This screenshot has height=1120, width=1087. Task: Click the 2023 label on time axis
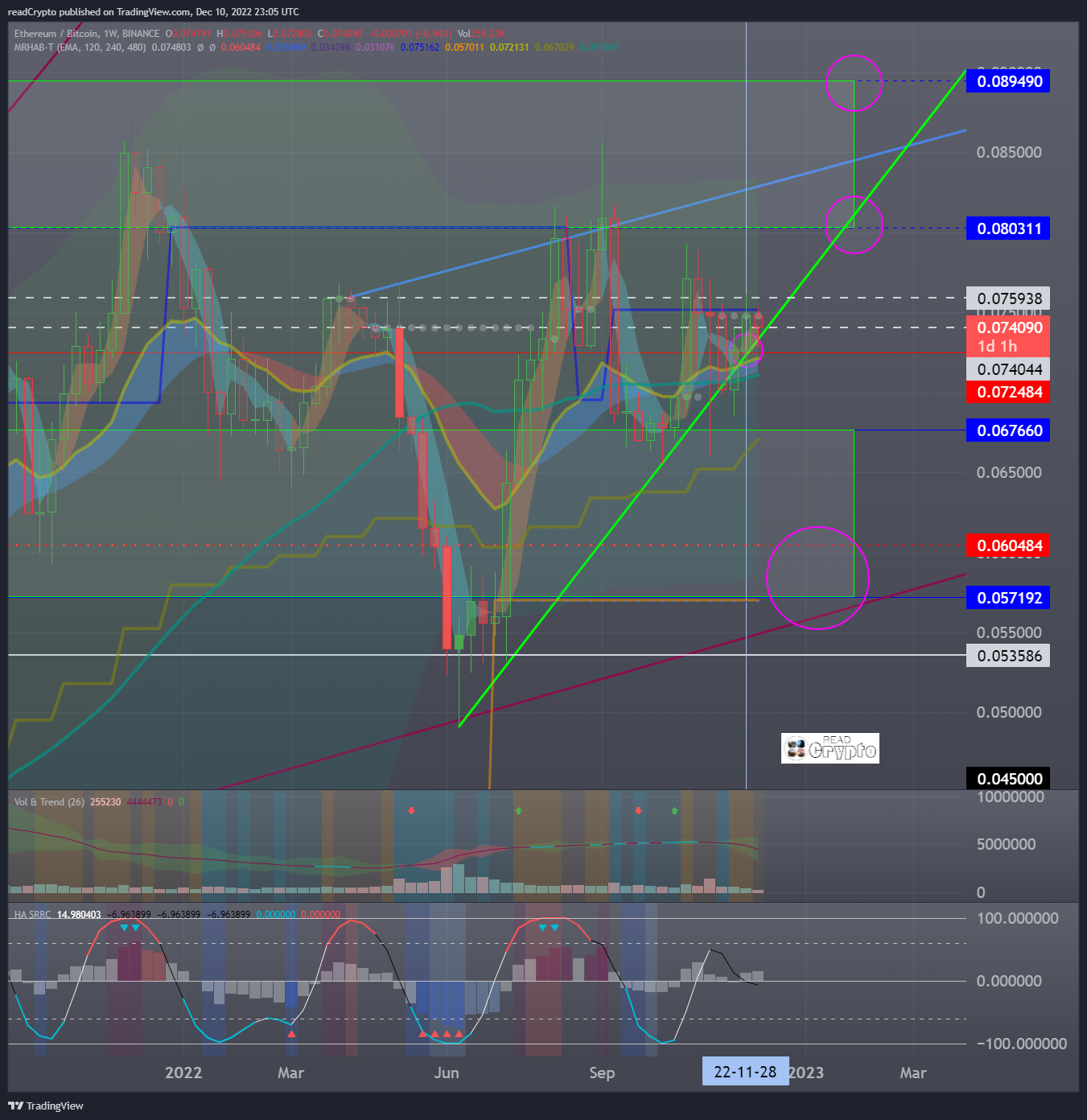pyautogui.click(x=805, y=1073)
